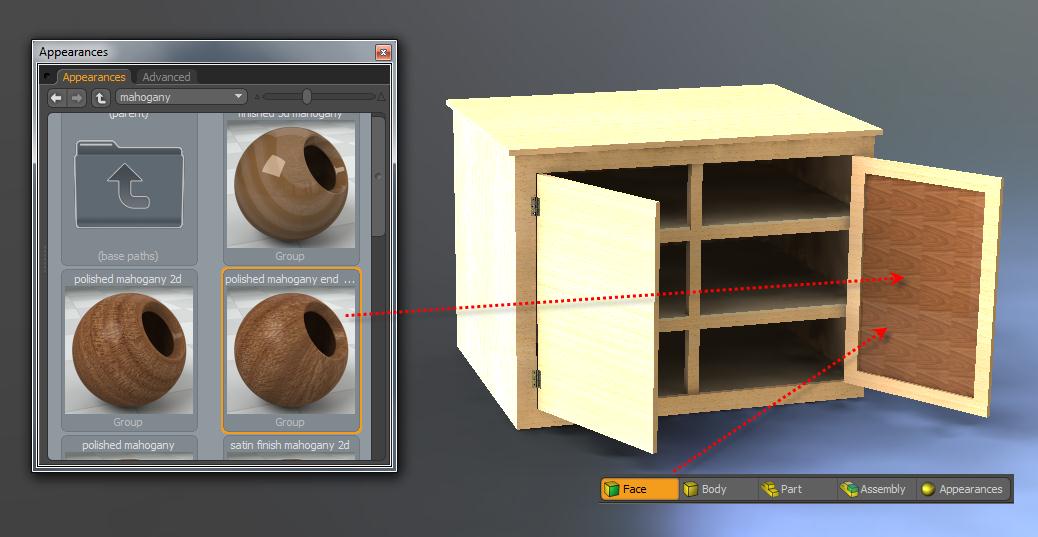The height and width of the screenshot is (537, 1038).
Task: Select Body selection mode
Action: click(719, 489)
